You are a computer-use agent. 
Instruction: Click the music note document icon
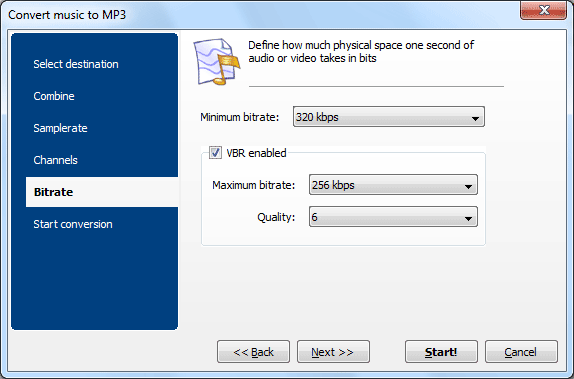click(x=217, y=61)
